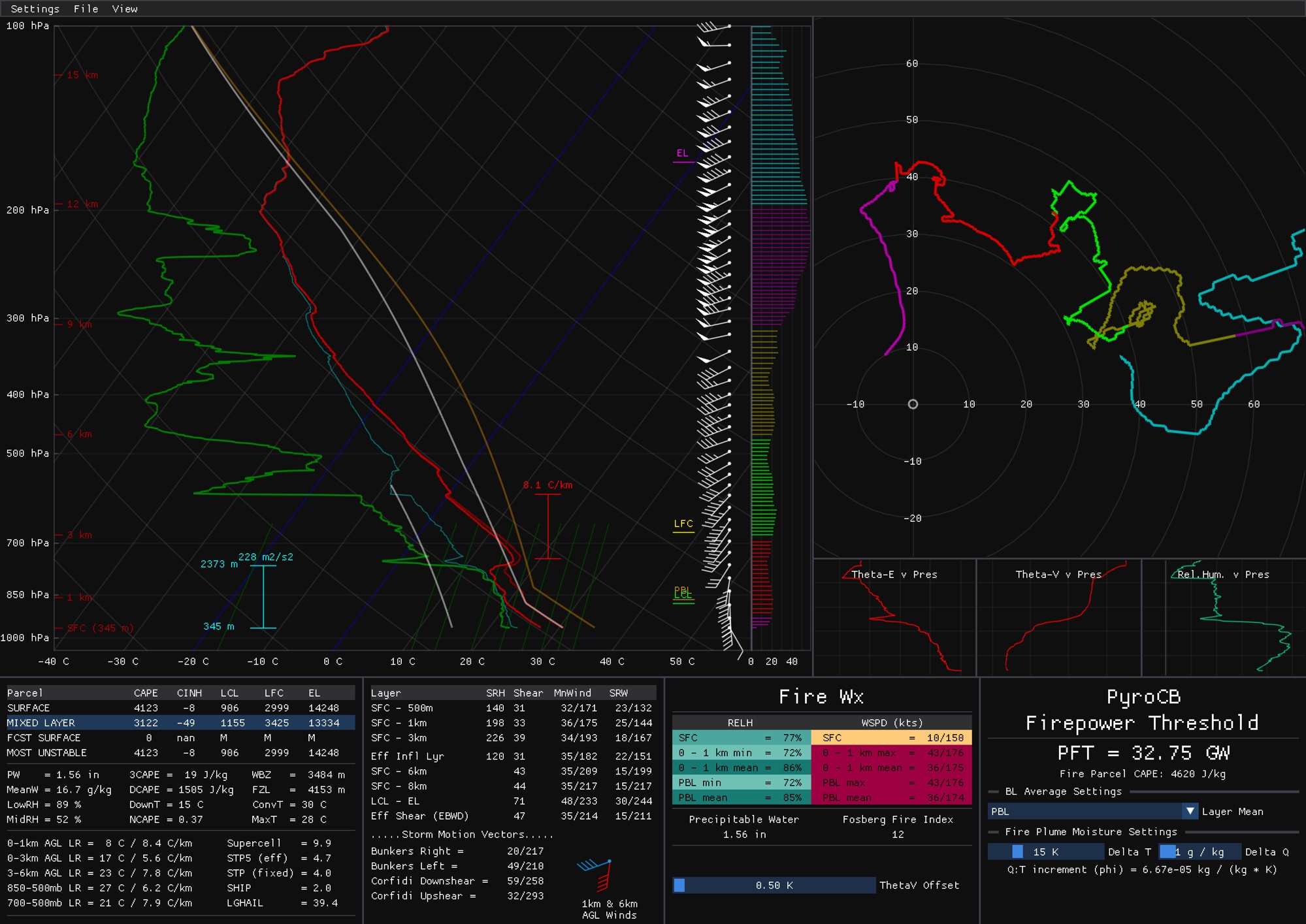Click the EL level marker on the skew-T
This screenshot has height=924, width=1306.
[x=683, y=154]
